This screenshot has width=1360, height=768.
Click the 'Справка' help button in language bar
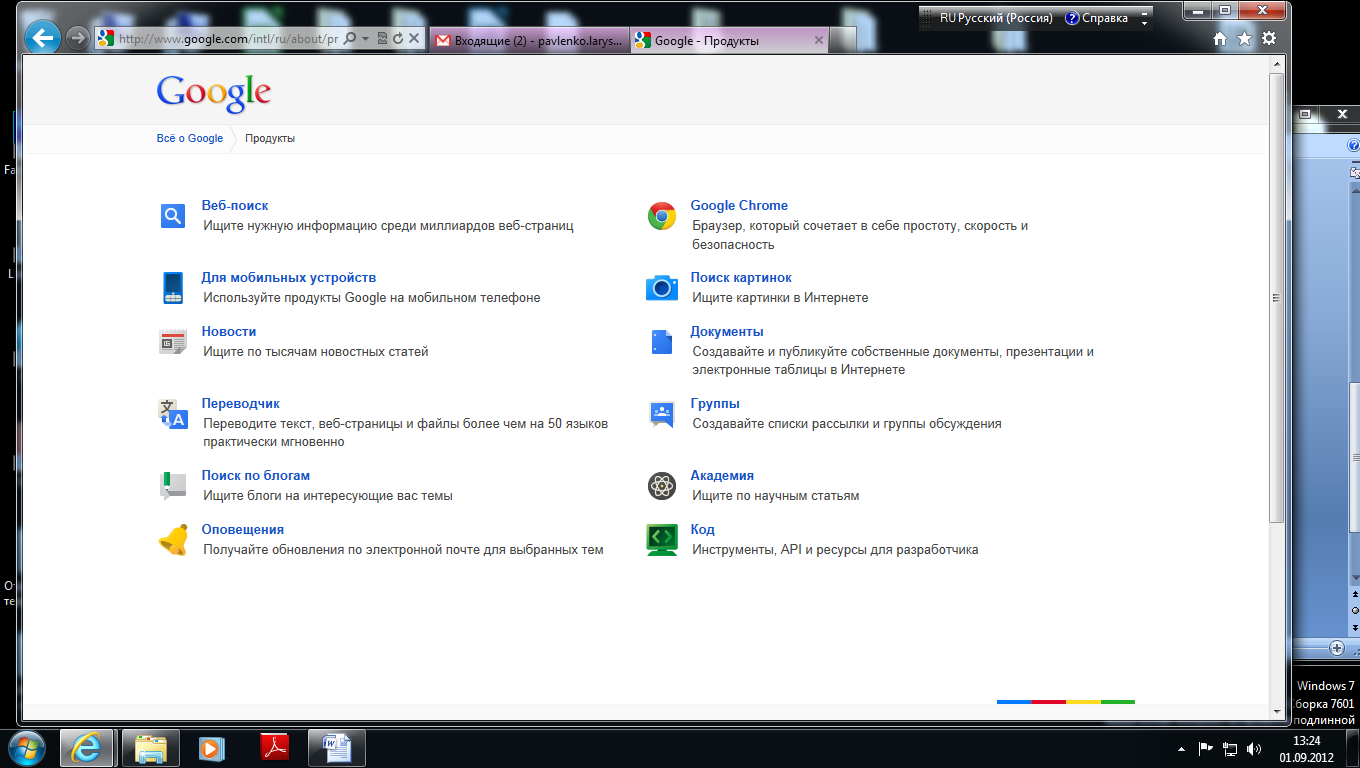[x=1097, y=18]
